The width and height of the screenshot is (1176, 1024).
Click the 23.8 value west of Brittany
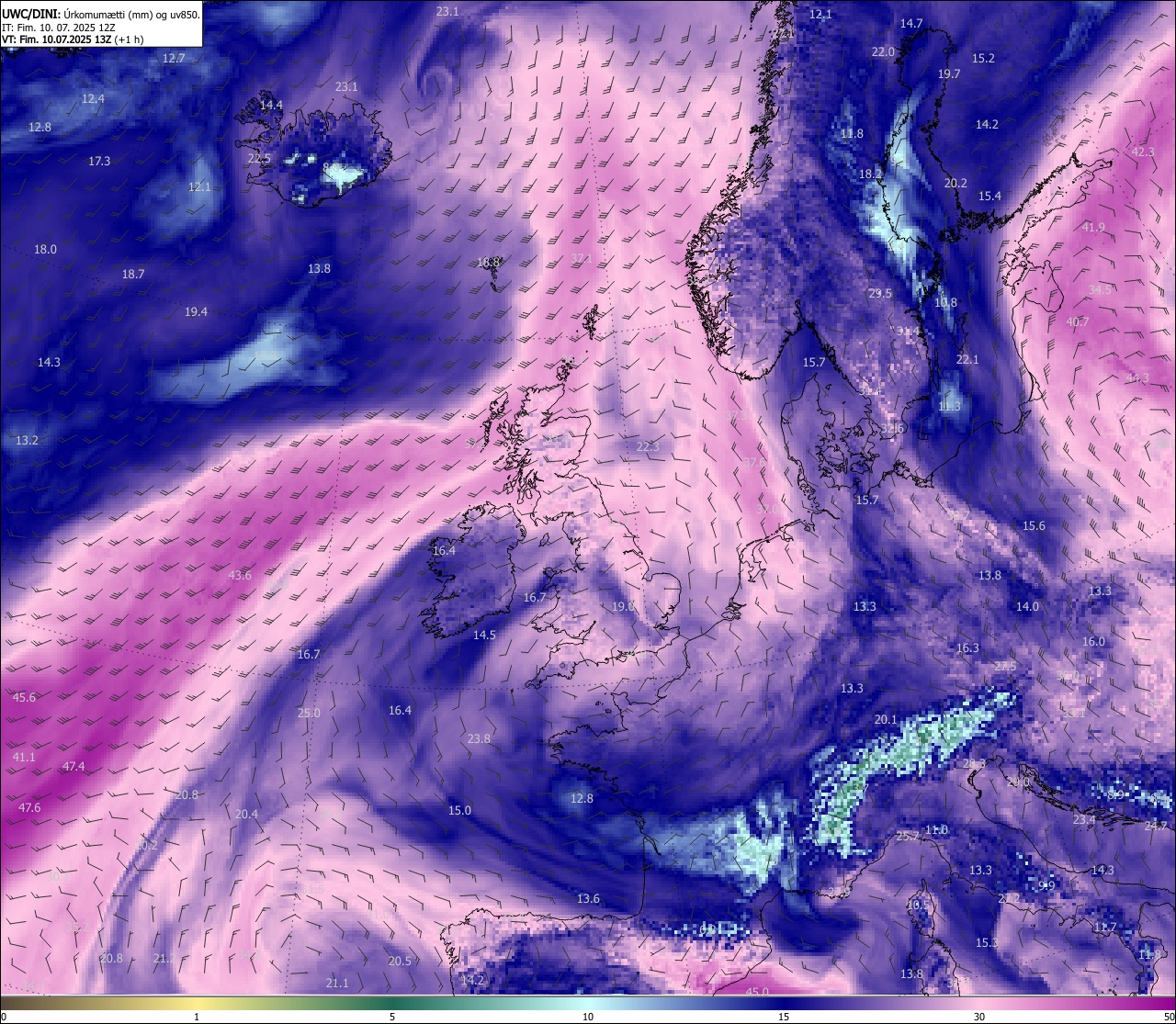pyautogui.click(x=479, y=738)
